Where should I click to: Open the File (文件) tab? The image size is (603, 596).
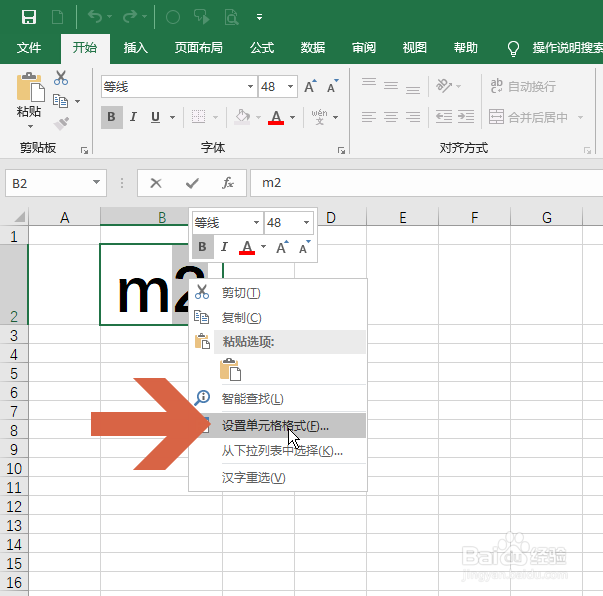[x=29, y=48]
